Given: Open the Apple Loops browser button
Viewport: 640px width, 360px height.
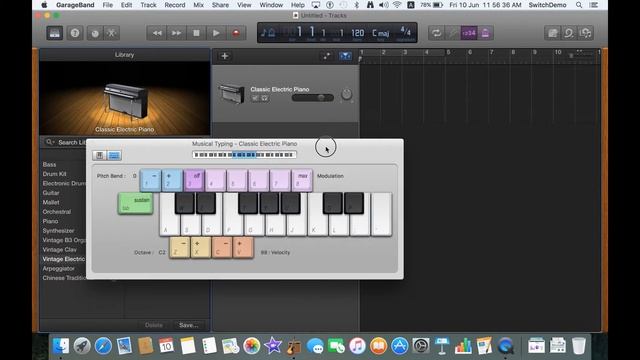Looking at the screenshot, I should click(x=569, y=33).
